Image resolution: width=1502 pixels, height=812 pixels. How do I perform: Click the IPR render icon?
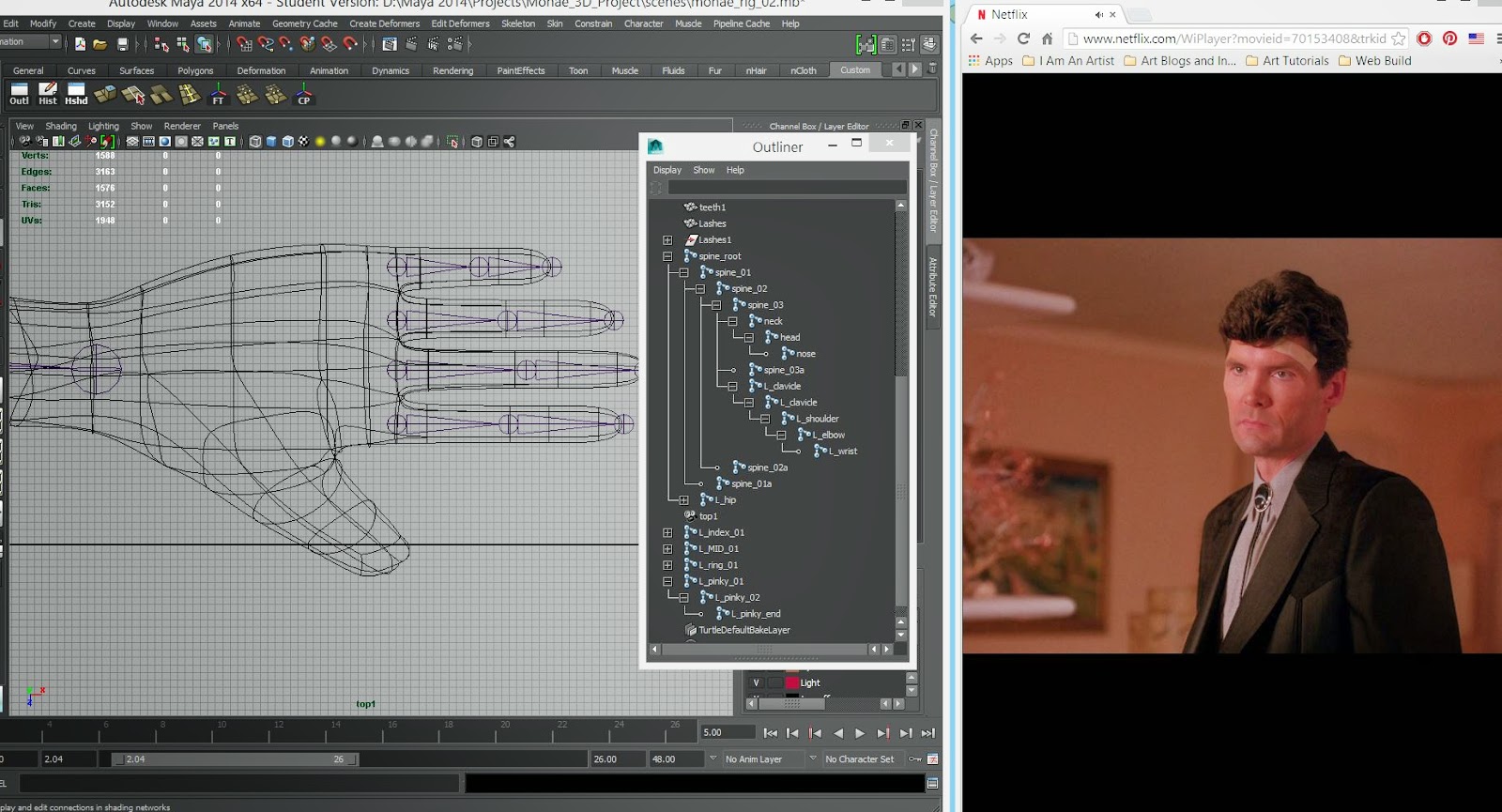click(x=433, y=44)
